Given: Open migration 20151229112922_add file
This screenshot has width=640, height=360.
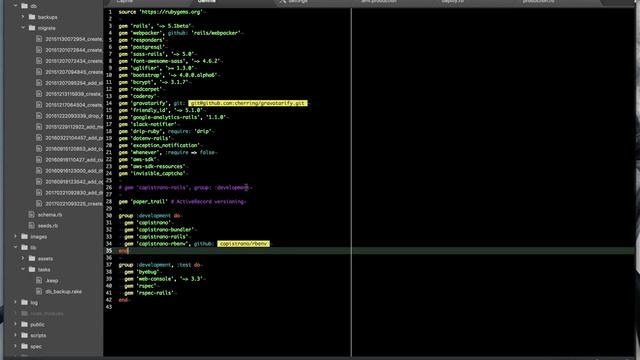Looking at the screenshot, I should (x=74, y=127).
